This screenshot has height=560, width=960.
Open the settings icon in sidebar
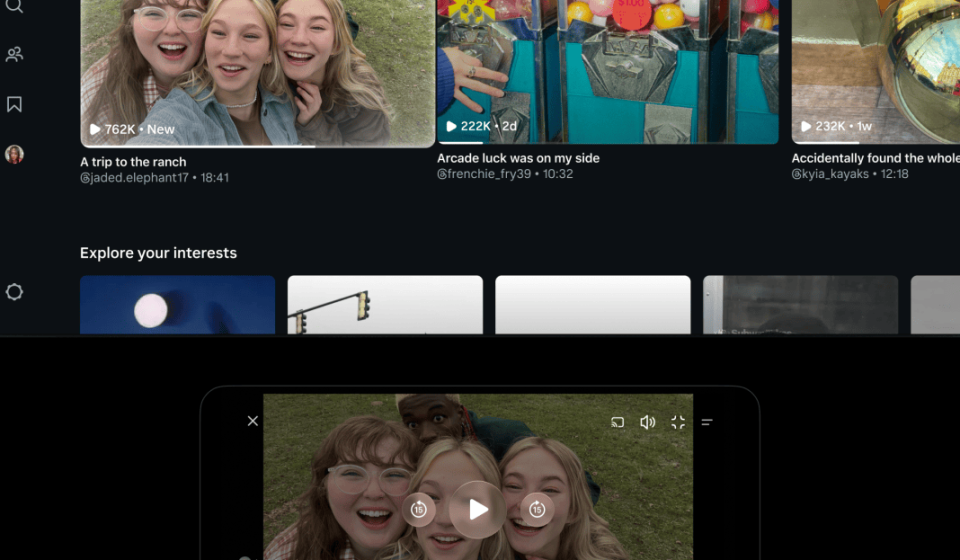point(14,292)
